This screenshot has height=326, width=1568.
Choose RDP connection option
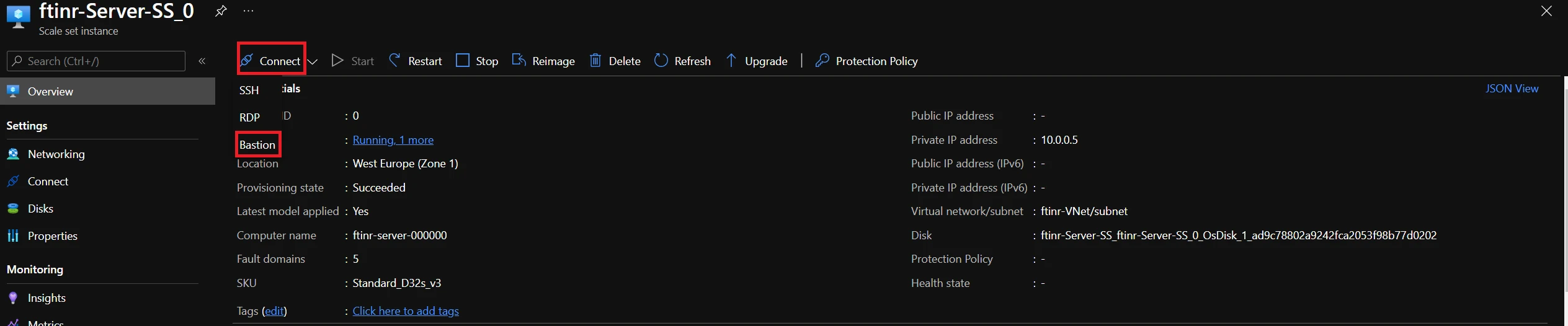[x=249, y=117]
